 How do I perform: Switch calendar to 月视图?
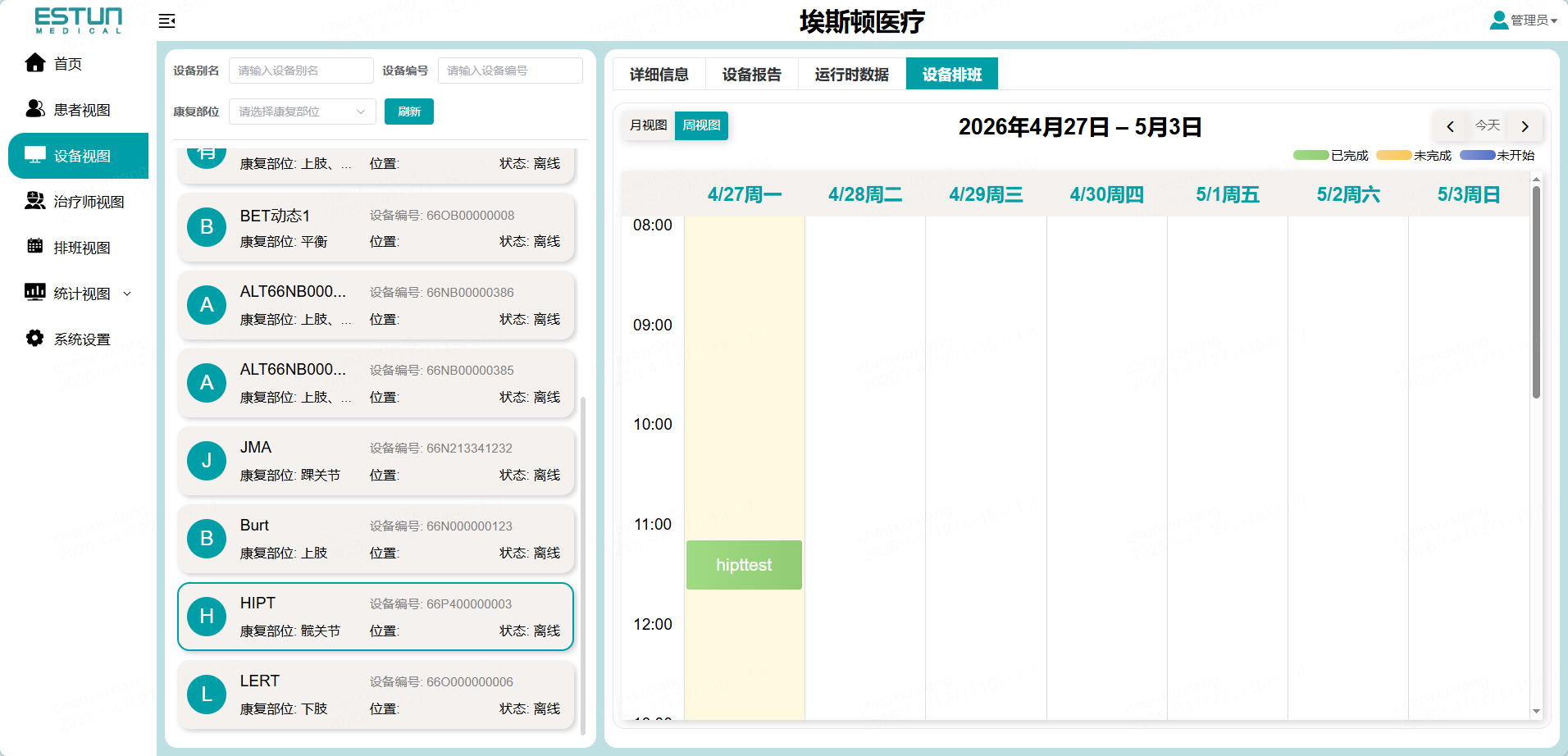point(648,125)
